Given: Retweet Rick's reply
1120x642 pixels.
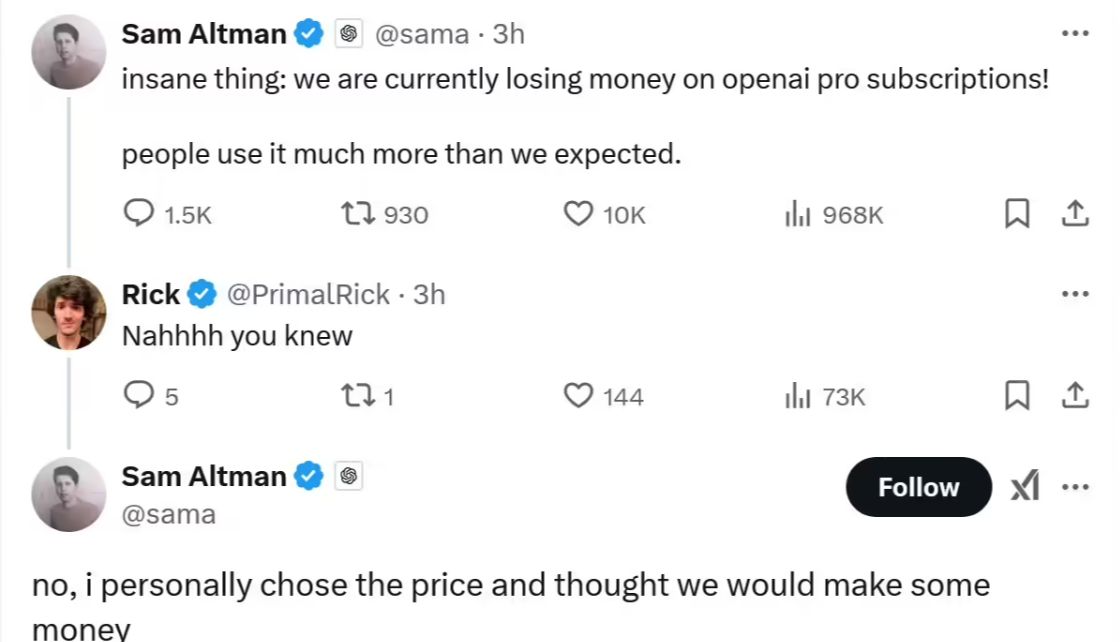Looking at the screenshot, I should pyautogui.click(x=355, y=396).
